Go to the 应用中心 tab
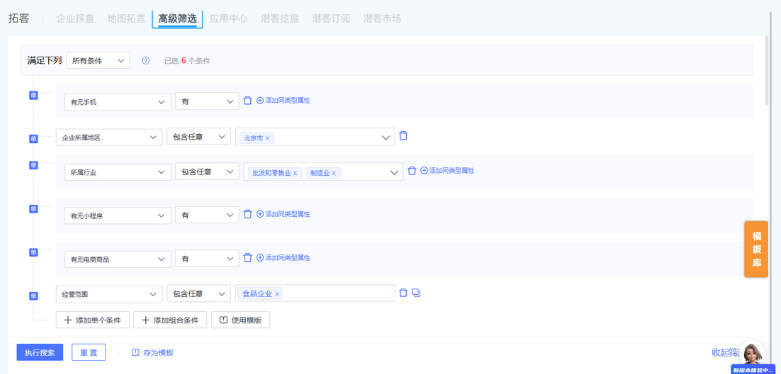 (229, 19)
